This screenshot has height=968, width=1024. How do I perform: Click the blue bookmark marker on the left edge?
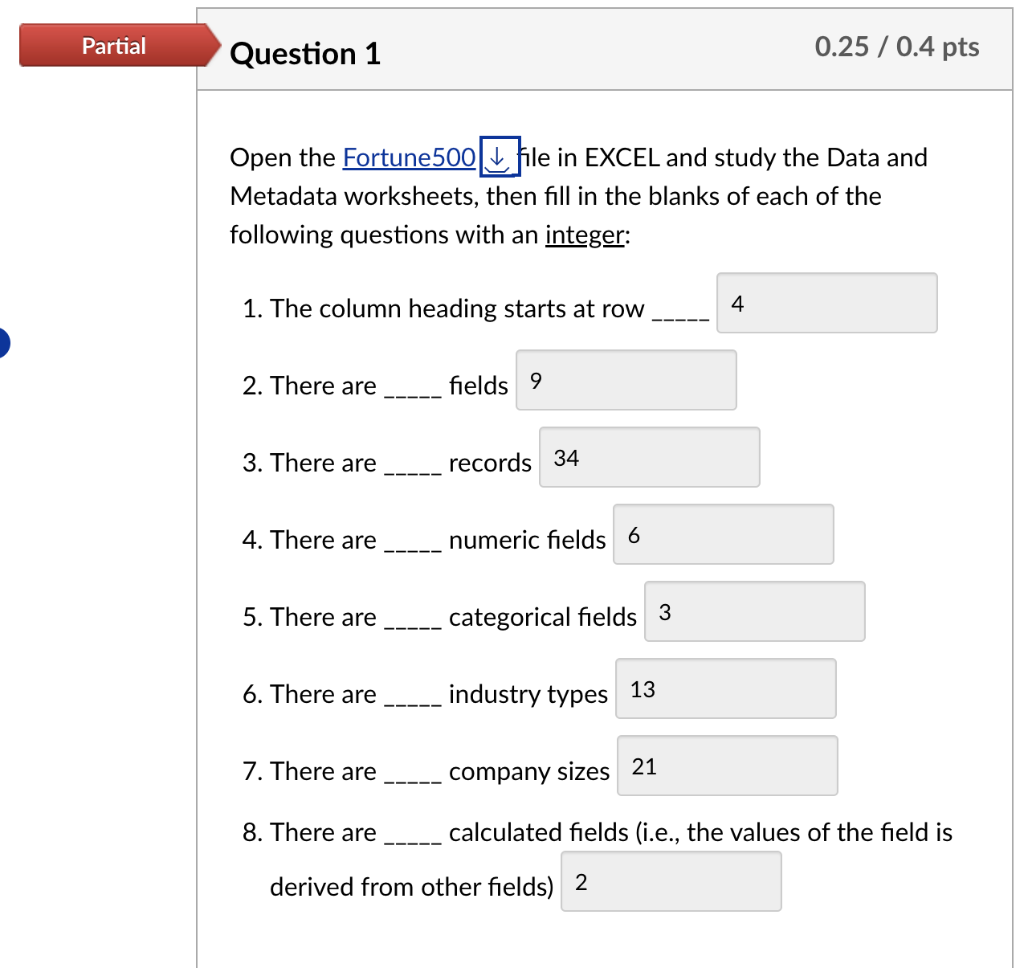pyautogui.click(x=4, y=343)
